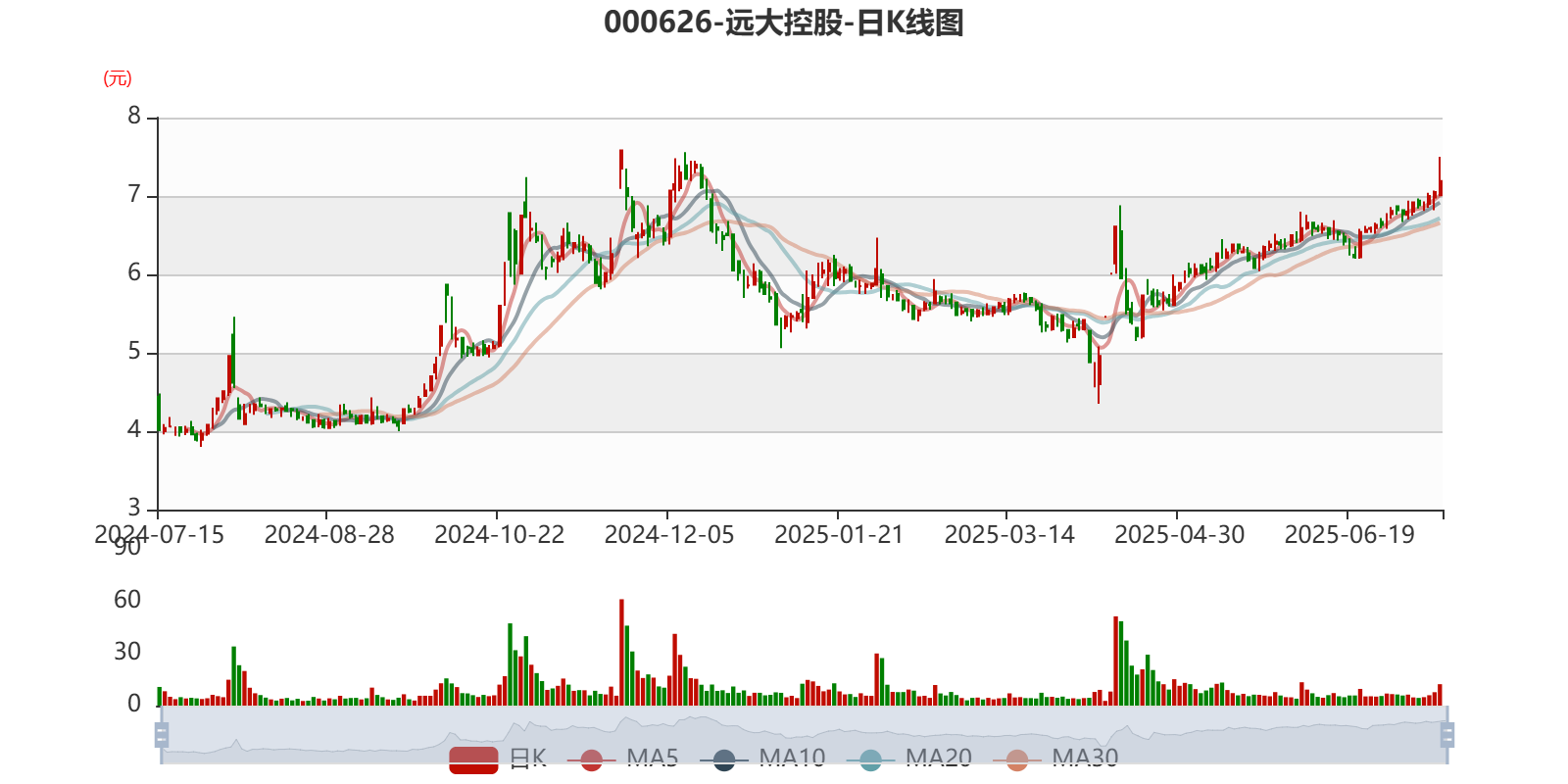This screenshot has width=1568, height=784.
Task: Click the 2025-01-21 date axis label
Action: [839, 535]
